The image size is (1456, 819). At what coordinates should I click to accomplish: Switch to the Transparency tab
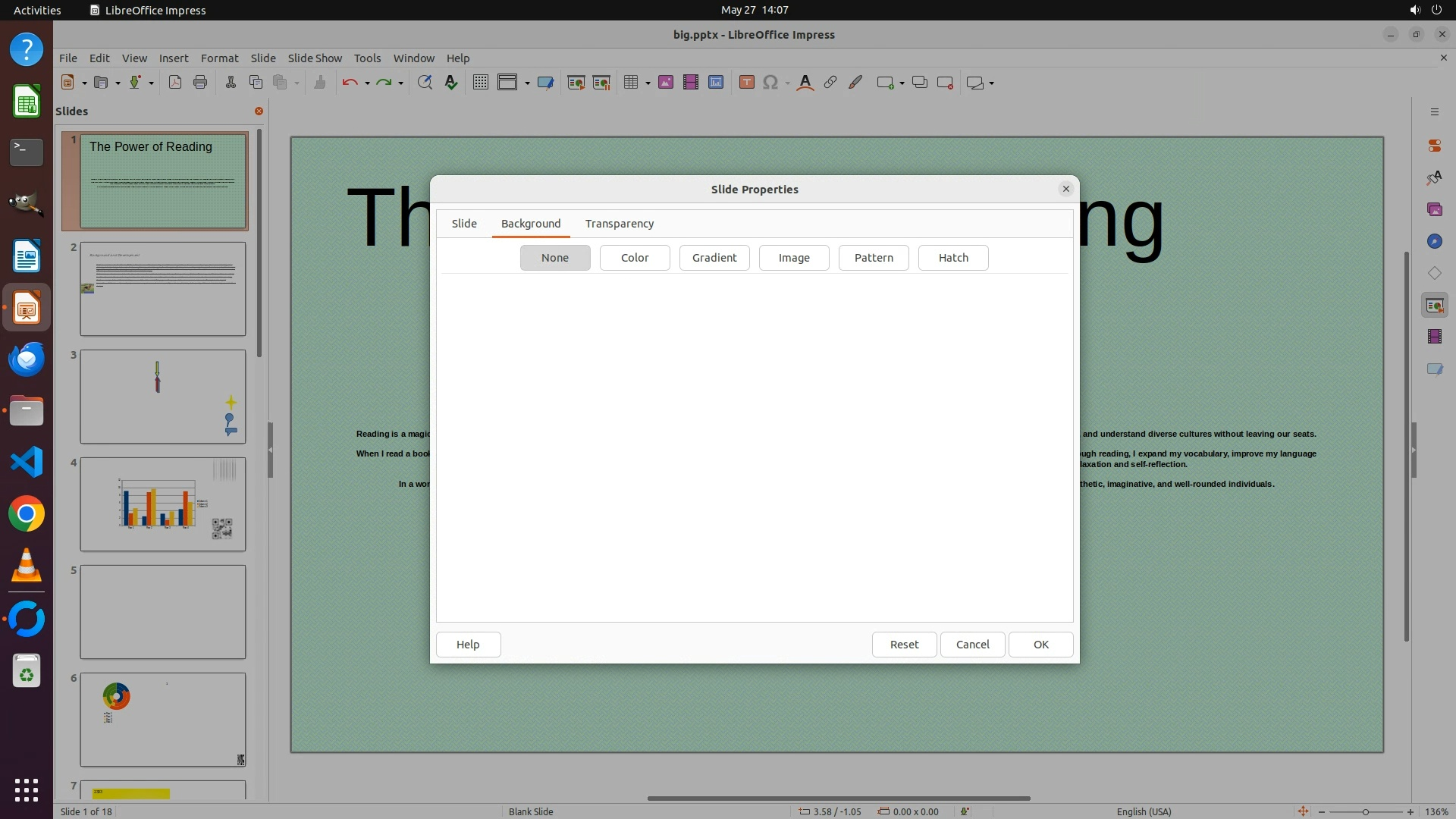[x=620, y=224]
